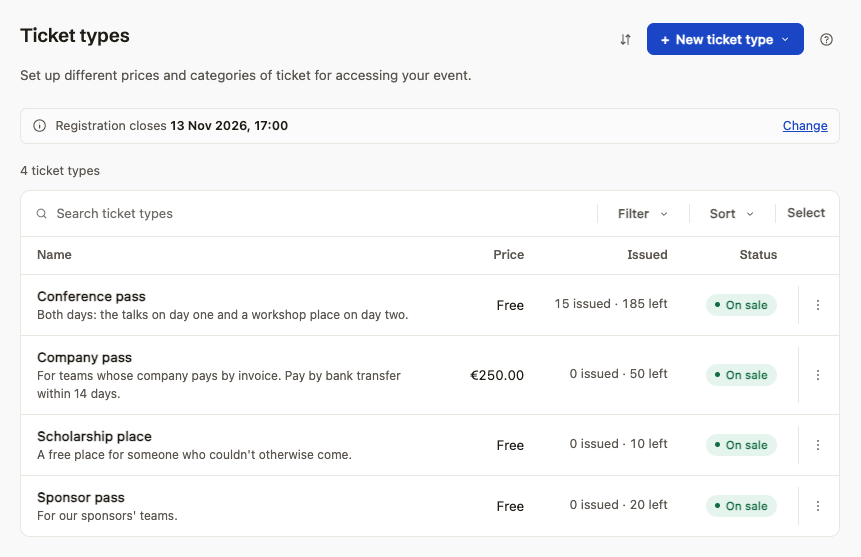
Task: Expand the Filter dropdown
Action: tap(642, 214)
